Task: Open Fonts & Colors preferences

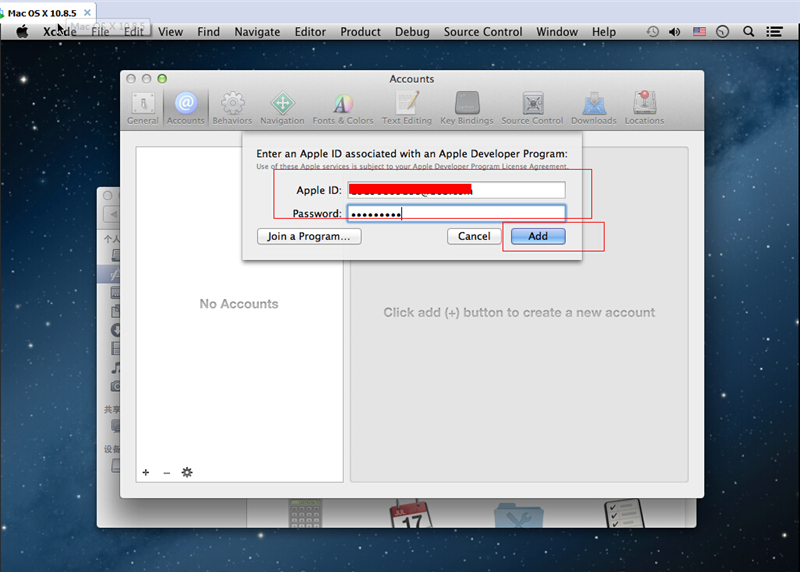Action: [343, 108]
